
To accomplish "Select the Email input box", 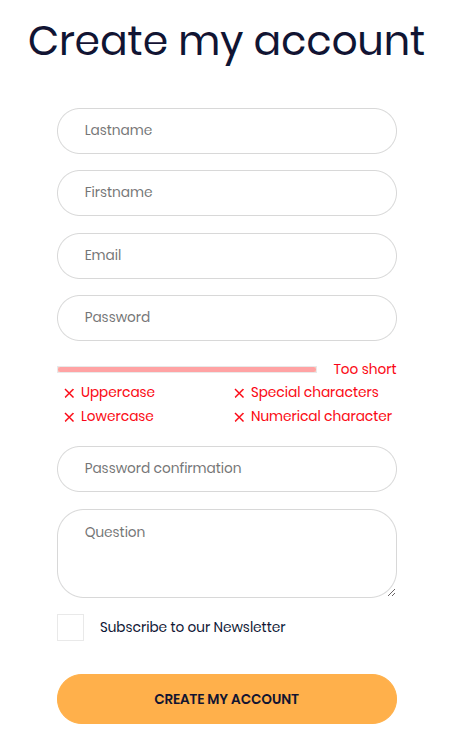I will pos(227,256).
